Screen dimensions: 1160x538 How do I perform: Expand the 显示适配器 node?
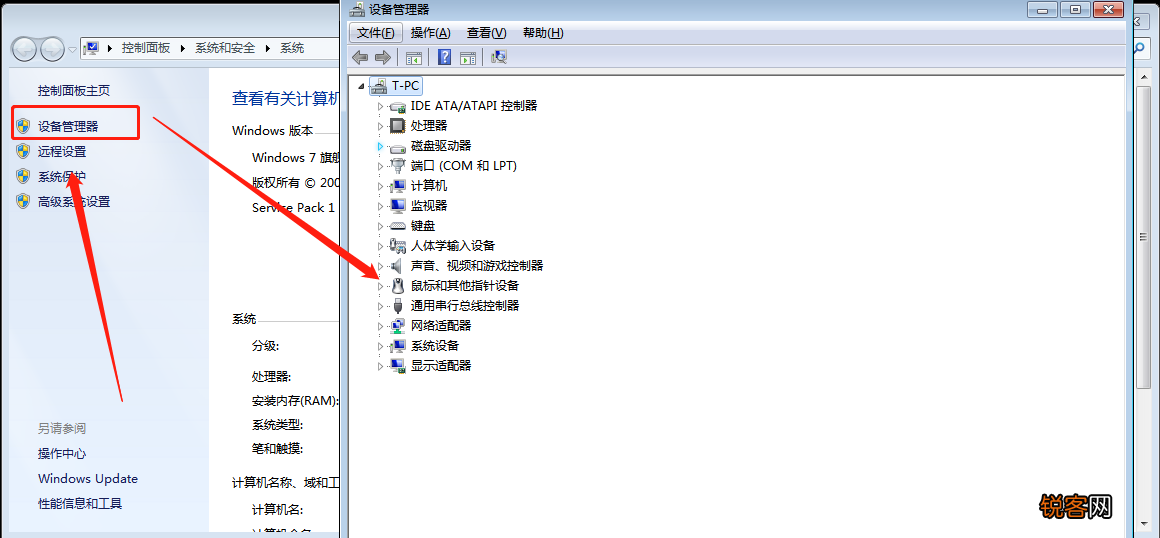click(380, 366)
